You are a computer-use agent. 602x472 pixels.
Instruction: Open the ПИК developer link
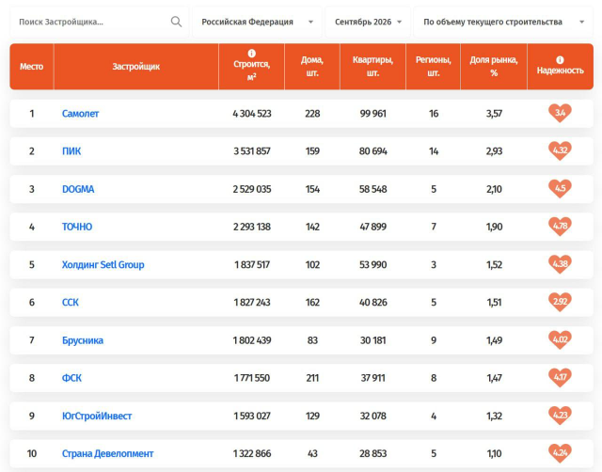(x=71, y=151)
